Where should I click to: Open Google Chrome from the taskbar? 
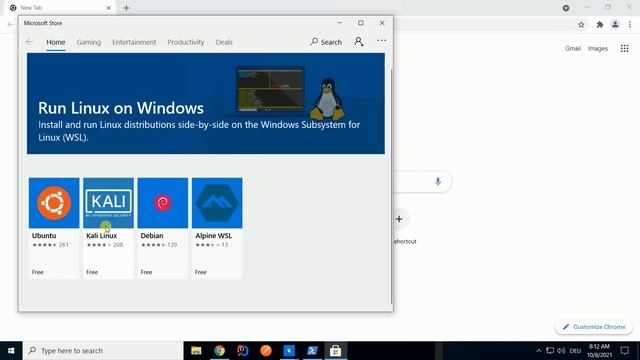pos(220,351)
